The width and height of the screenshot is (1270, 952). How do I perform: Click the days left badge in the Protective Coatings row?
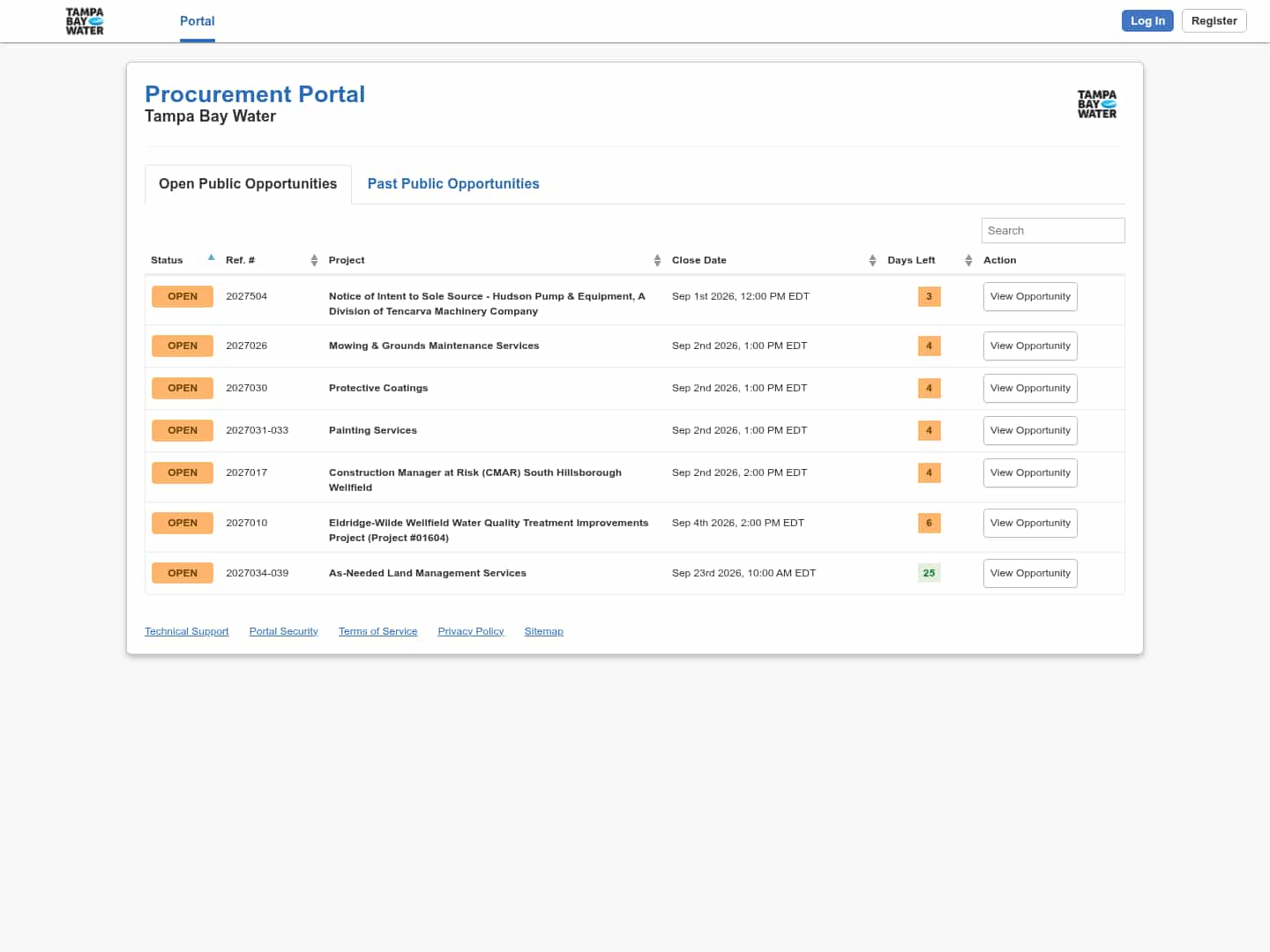[x=929, y=388]
